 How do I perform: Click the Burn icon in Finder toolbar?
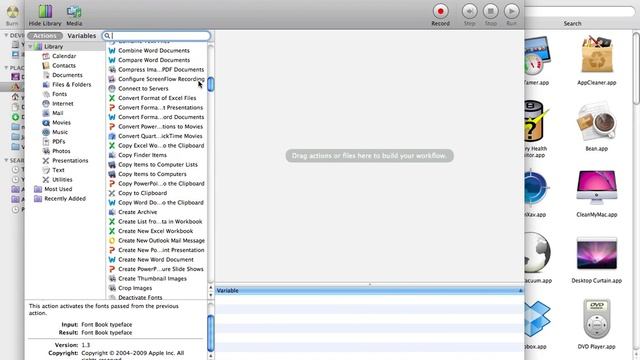pos(12,15)
